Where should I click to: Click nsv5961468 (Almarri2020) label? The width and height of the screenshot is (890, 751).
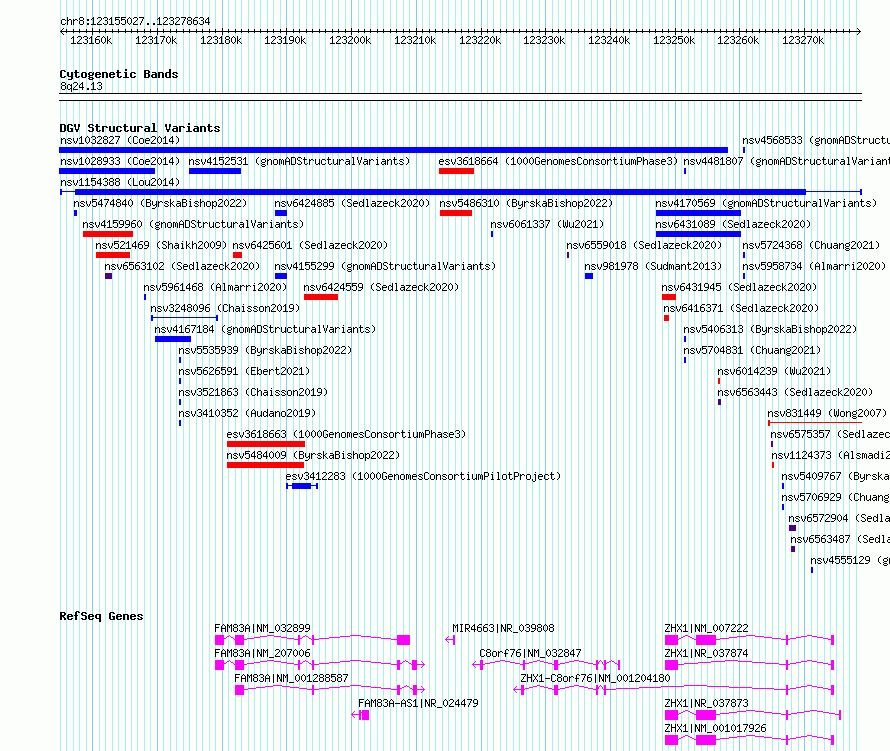(x=215, y=287)
